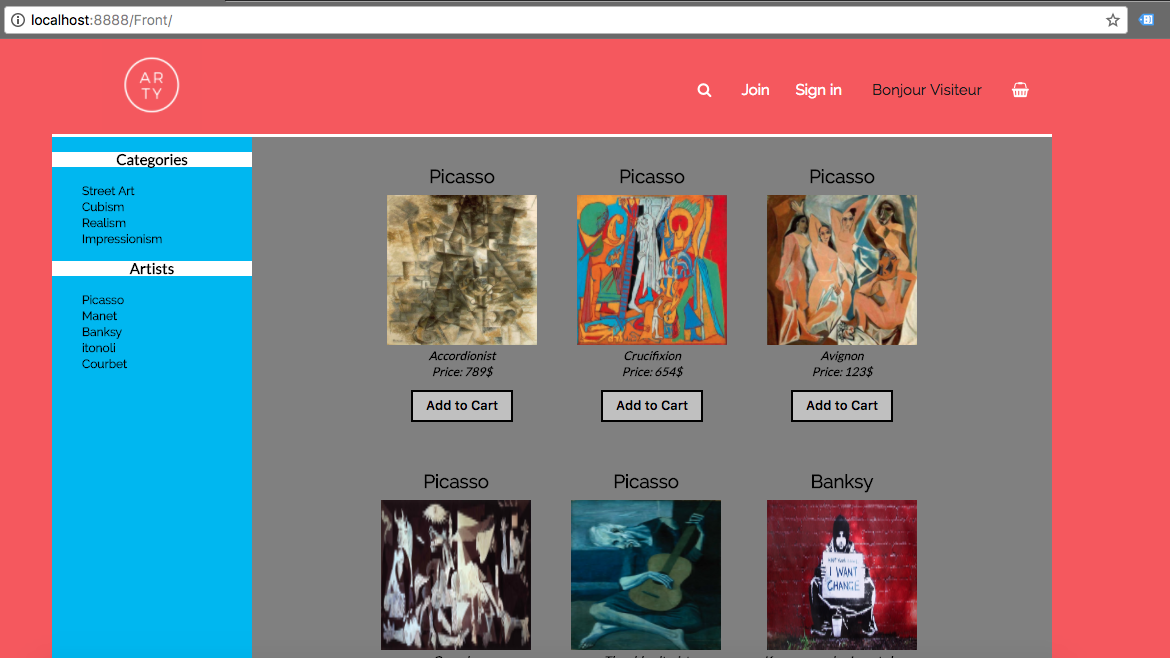The height and width of the screenshot is (658, 1170).
Task: Click the blue browser extension icon
Action: coord(1146,19)
